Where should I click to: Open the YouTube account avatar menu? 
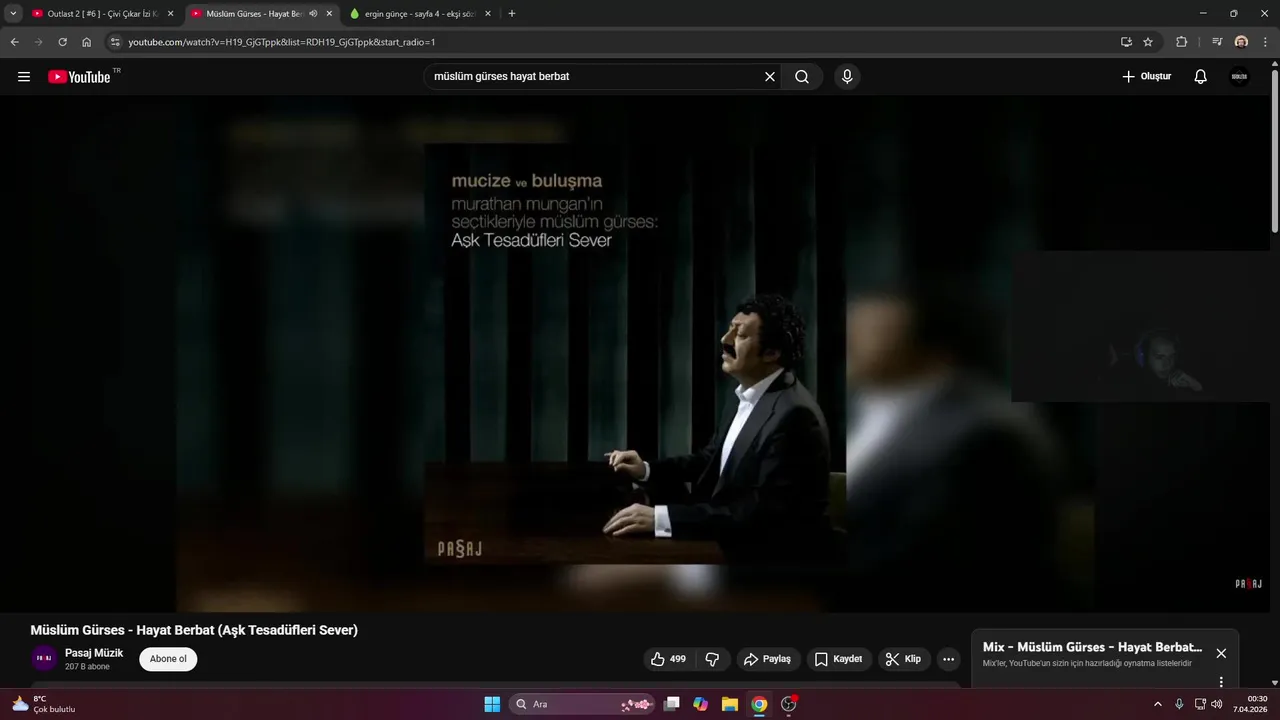pyautogui.click(x=1240, y=77)
